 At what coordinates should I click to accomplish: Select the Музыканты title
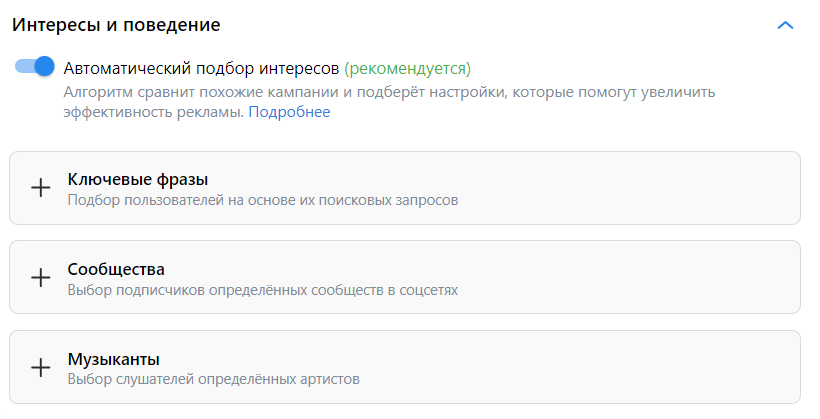coord(114,359)
